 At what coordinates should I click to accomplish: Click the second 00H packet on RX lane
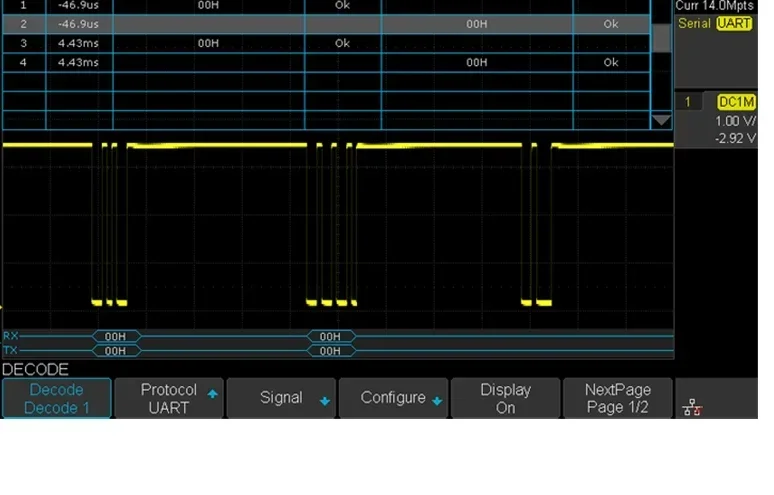click(x=330, y=337)
